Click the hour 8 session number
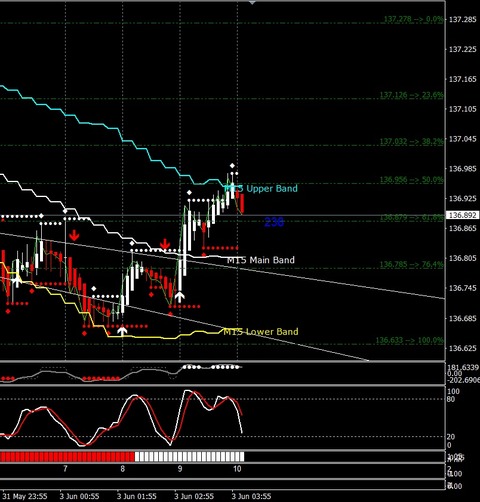Image resolution: width=480 pixels, height=502 pixels. tap(122, 469)
